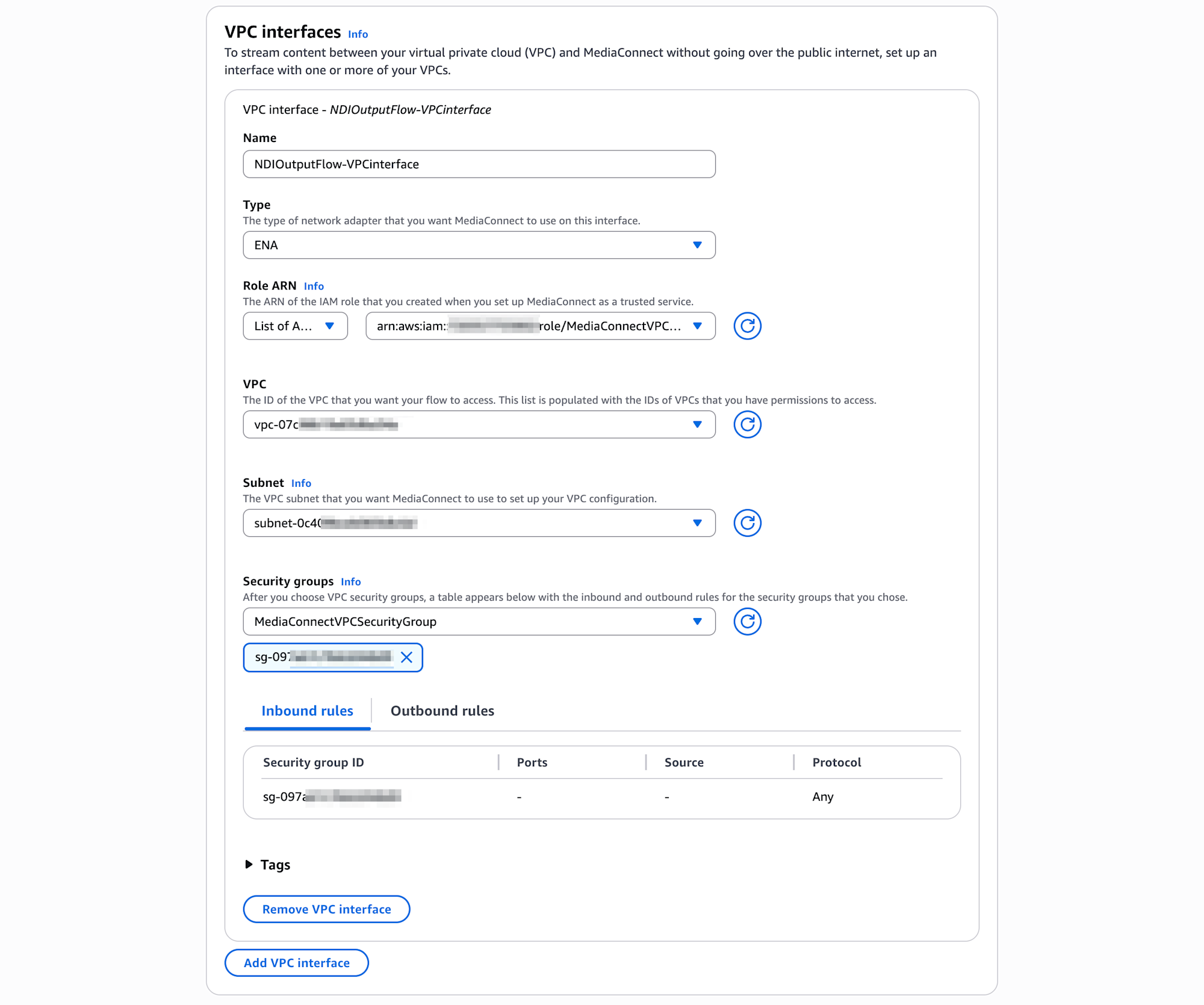1204x1005 pixels.
Task: Open the Role ARN value dropdown
Action: [540, 326]
